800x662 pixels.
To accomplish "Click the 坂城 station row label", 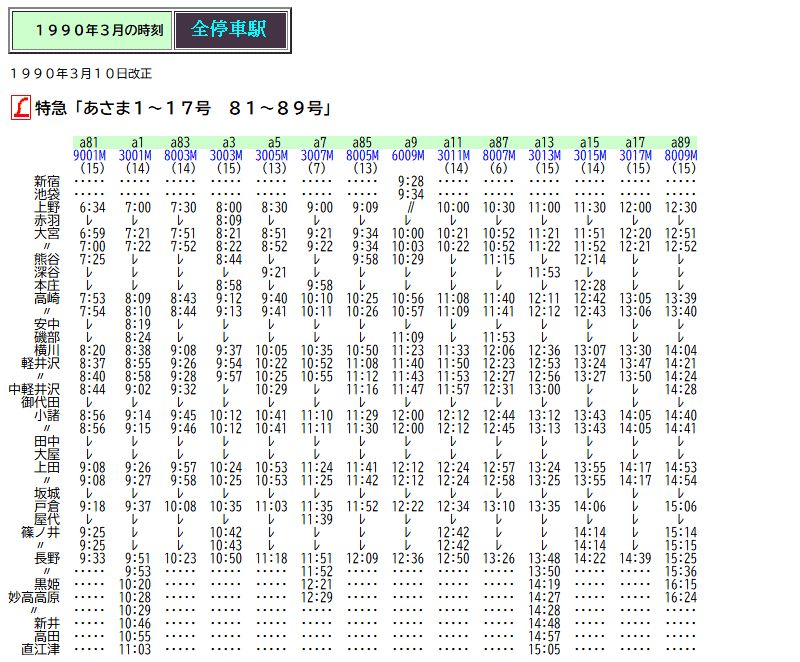I will click(x=47, y=494).
